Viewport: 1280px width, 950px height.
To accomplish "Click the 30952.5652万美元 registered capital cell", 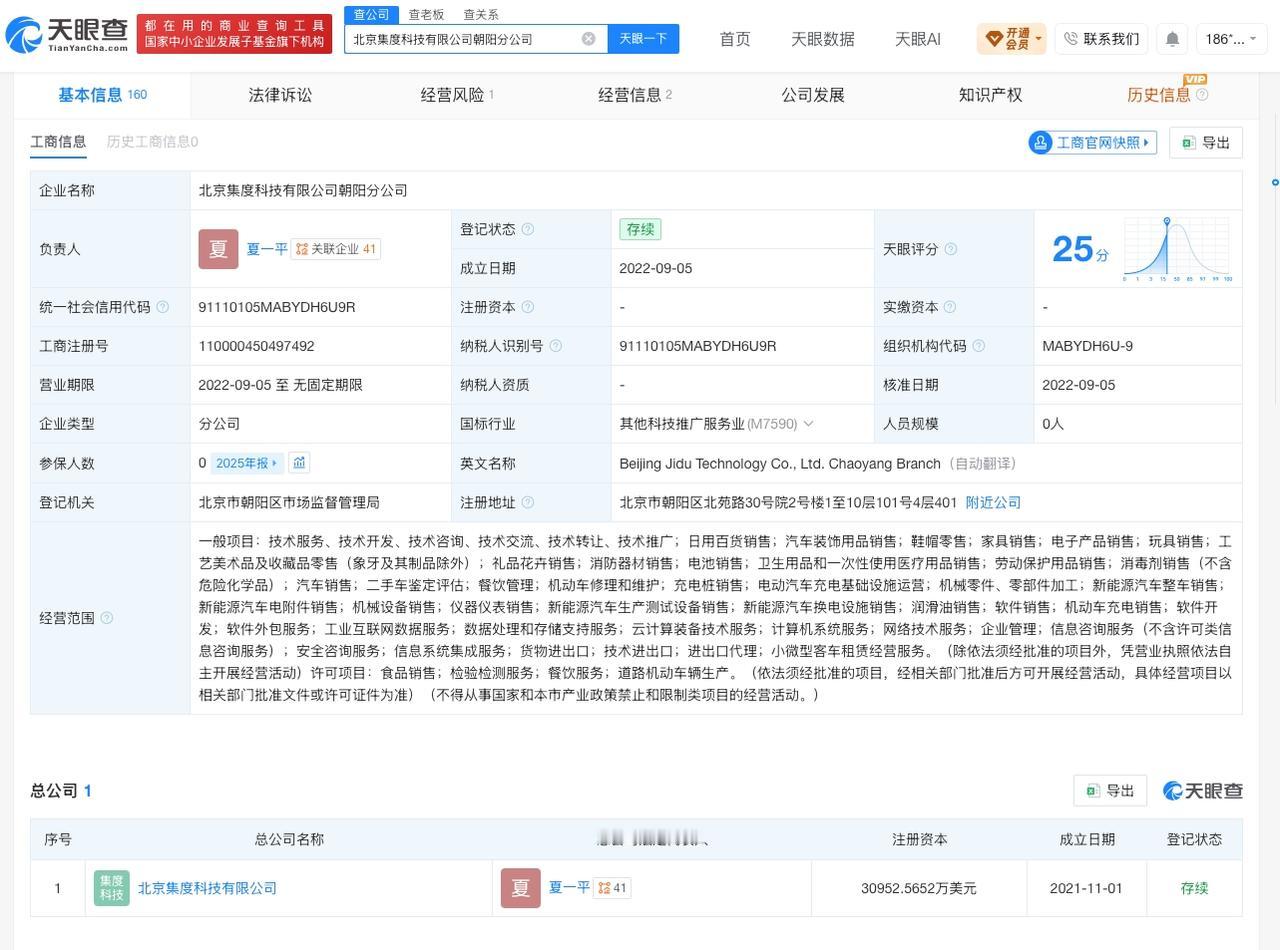I will point(919,888).
